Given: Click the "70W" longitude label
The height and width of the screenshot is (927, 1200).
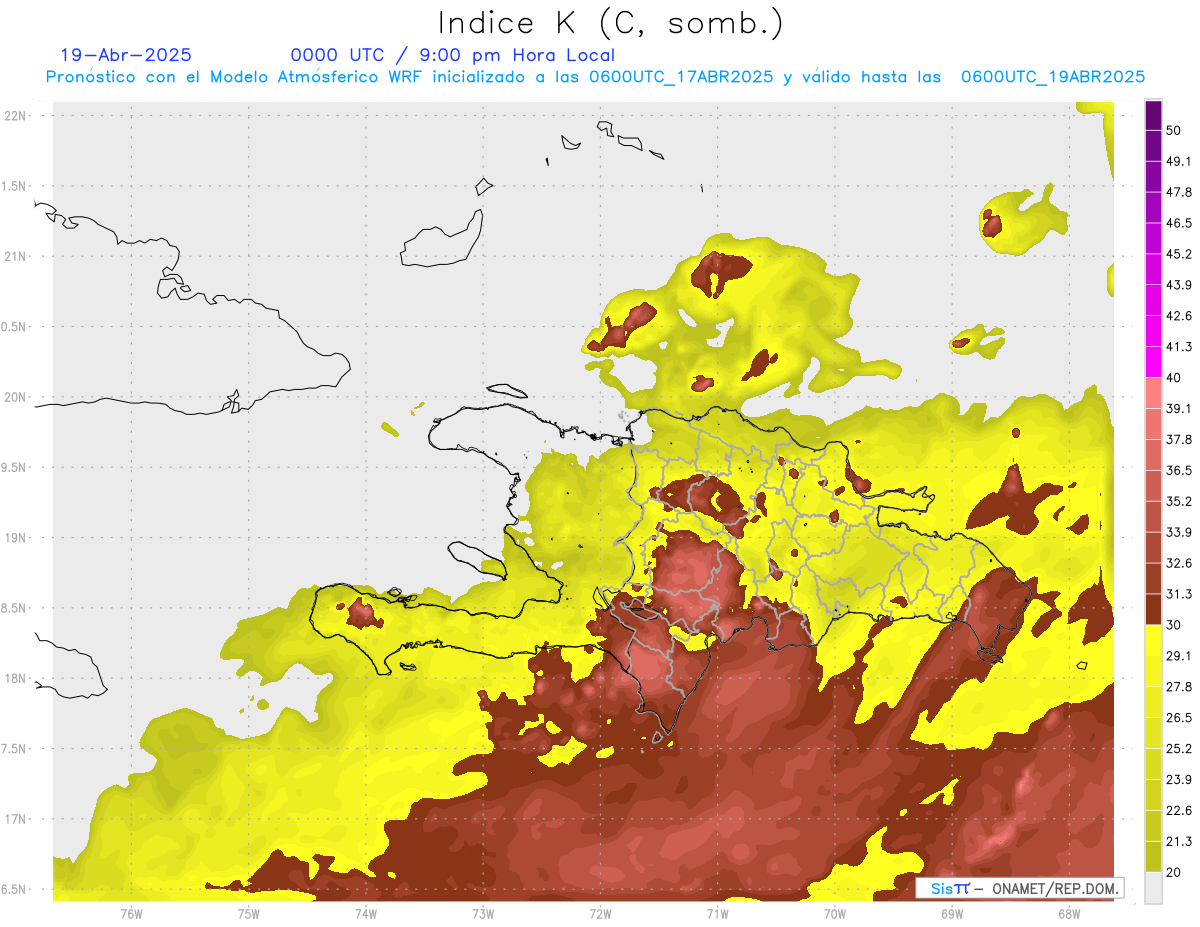Looking at the screenshot, I should point(835,914).
